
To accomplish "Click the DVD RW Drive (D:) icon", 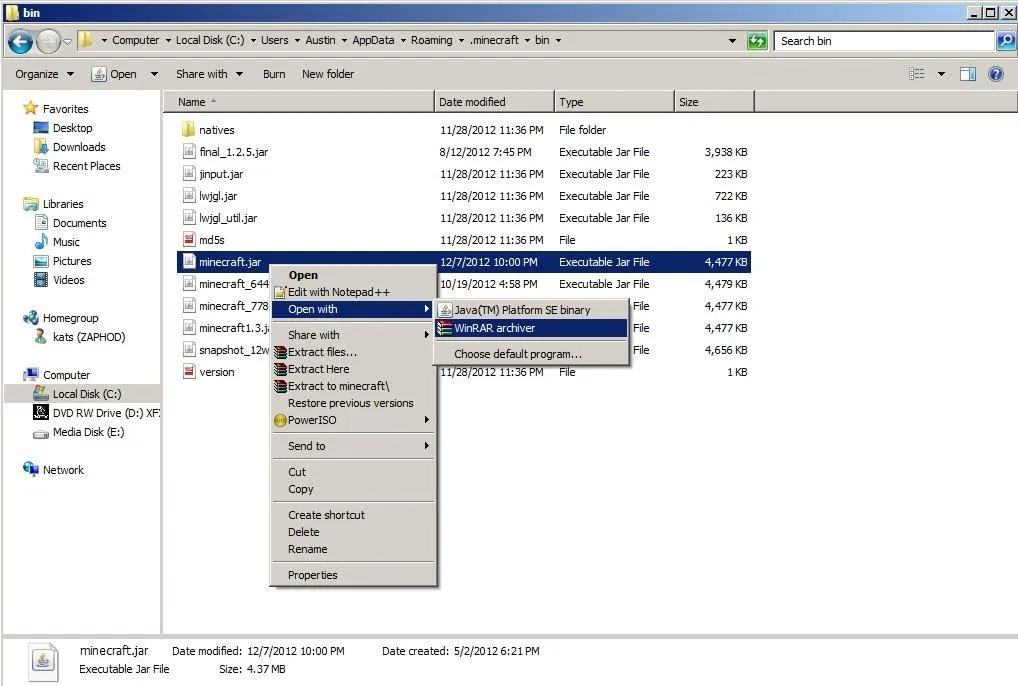I will point(40,413).
